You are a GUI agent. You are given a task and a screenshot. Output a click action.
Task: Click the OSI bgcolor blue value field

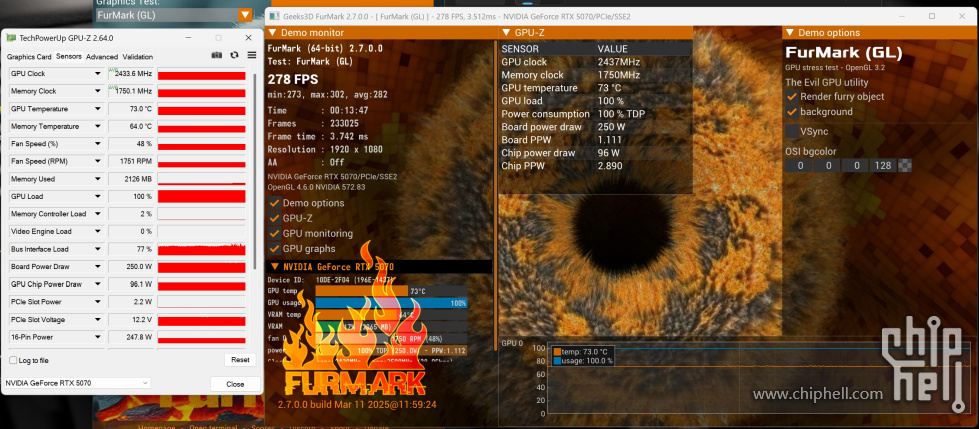(x=855, y=165)
